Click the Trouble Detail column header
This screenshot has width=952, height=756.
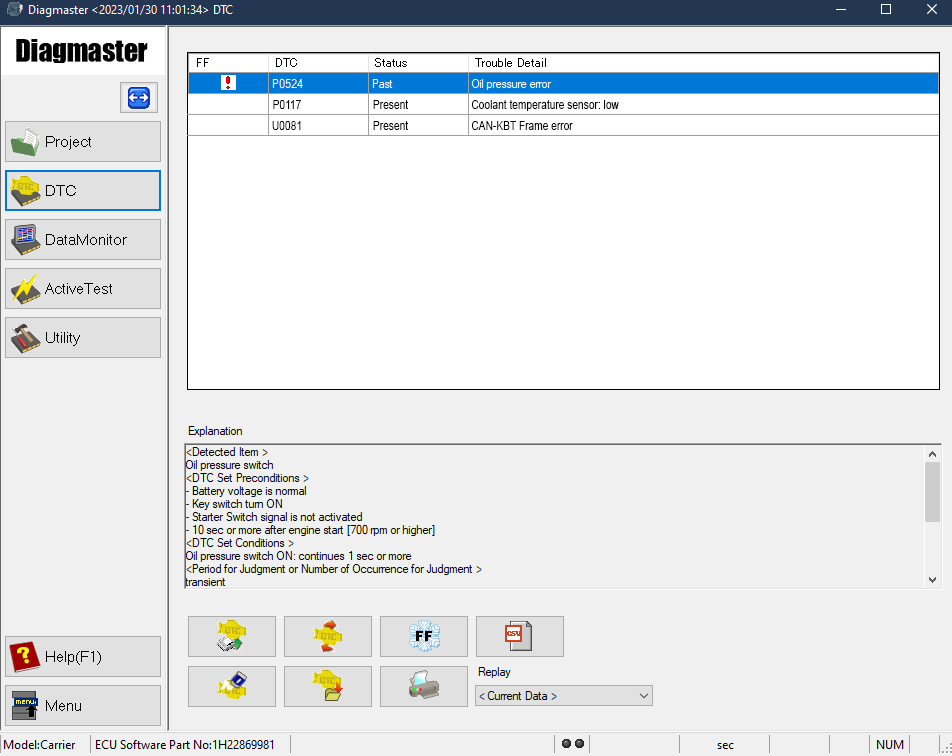(x=704, y=63)
